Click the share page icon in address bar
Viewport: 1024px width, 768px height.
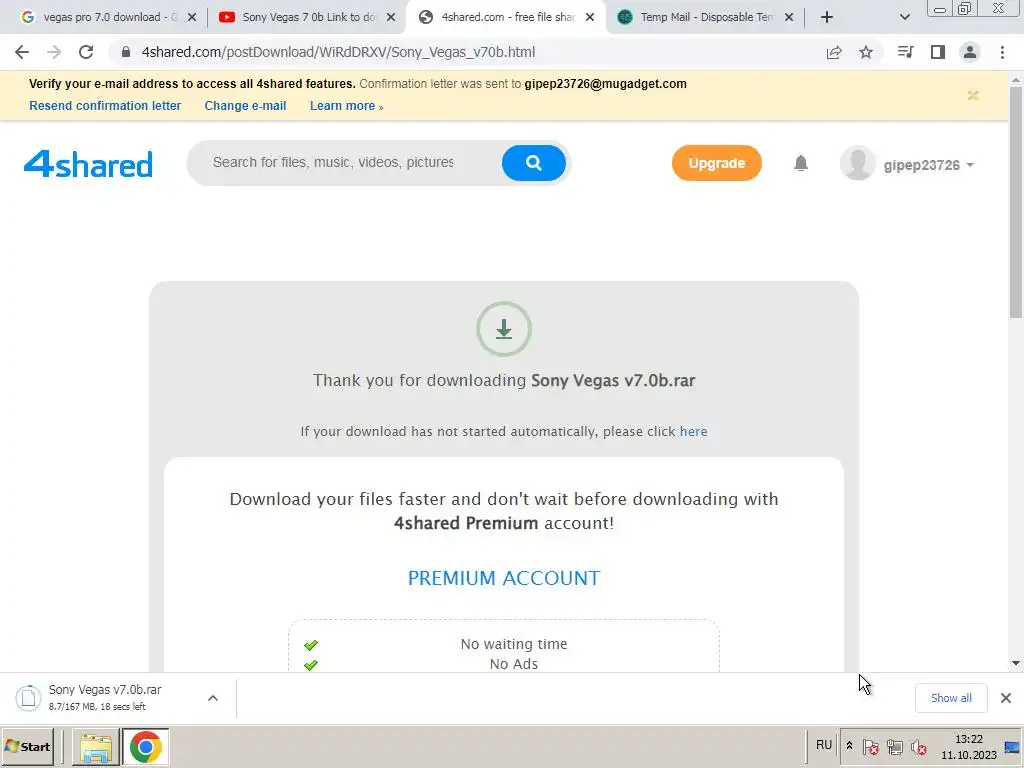point(834,52)
